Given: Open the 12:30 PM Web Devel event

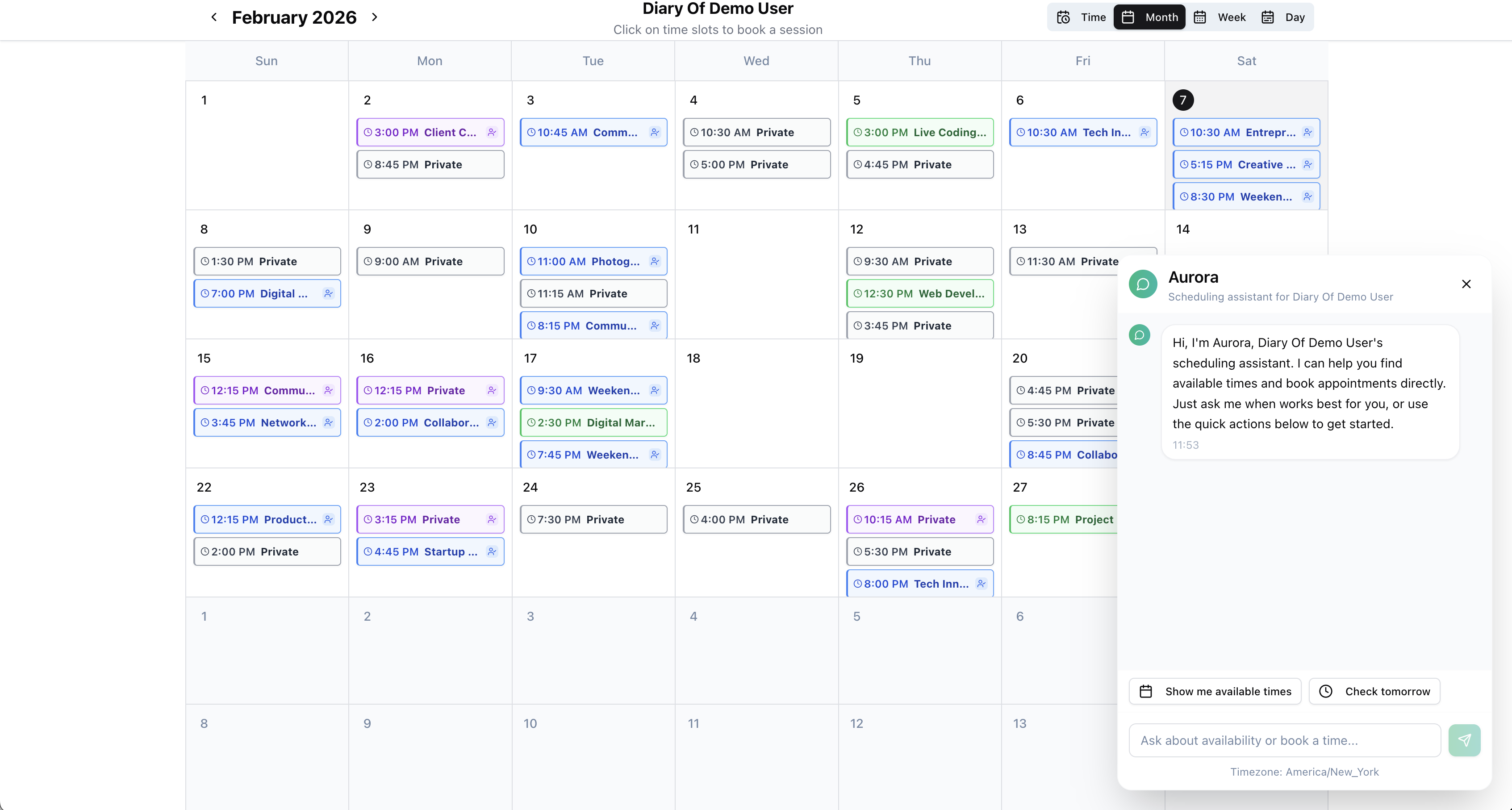Looking at the screenshot, I should point(919,293).
